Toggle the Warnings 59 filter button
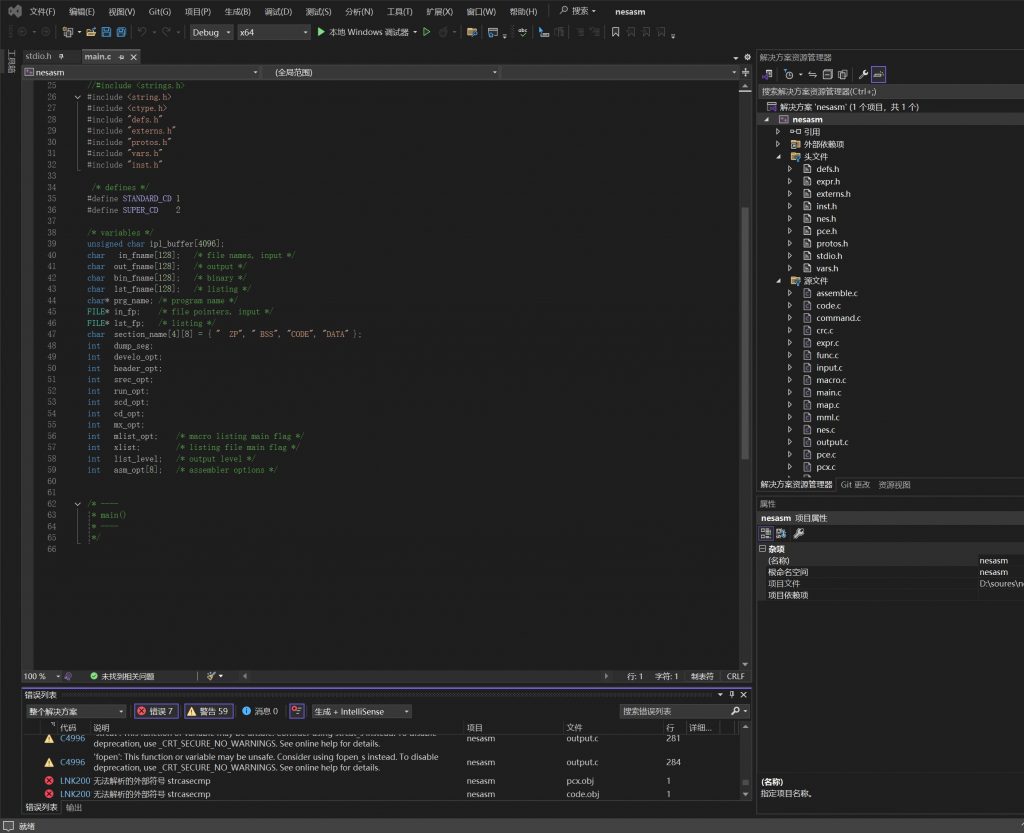The image size is (1024, 833). [208, 711]
